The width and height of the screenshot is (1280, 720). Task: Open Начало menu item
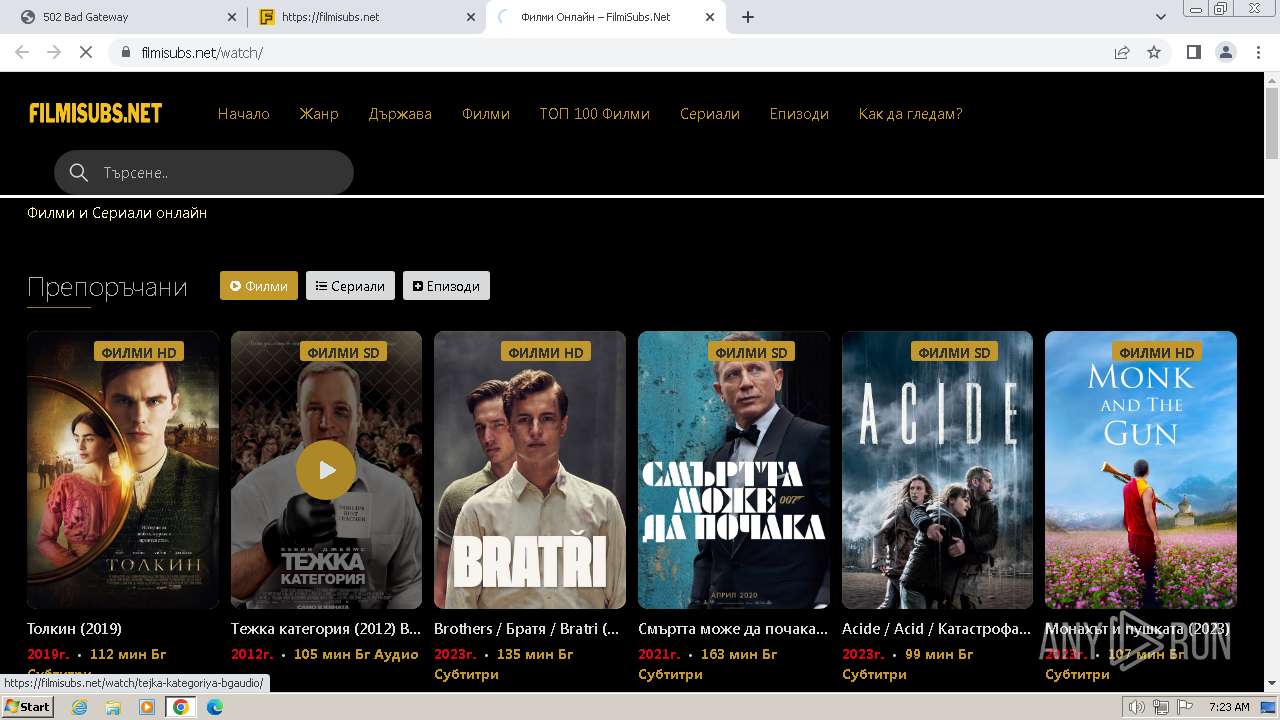[244, 114]
